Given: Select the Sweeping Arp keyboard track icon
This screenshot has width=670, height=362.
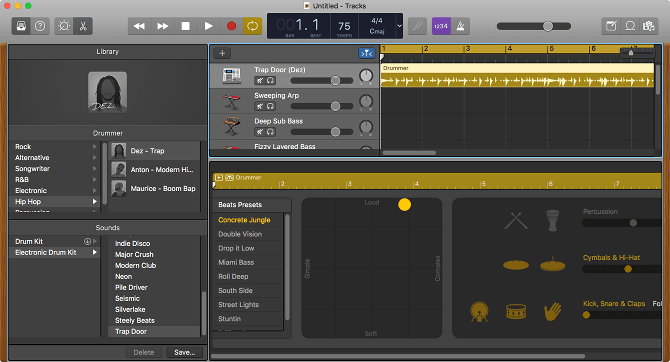Looking at the screenshot, I should (232, 102).
